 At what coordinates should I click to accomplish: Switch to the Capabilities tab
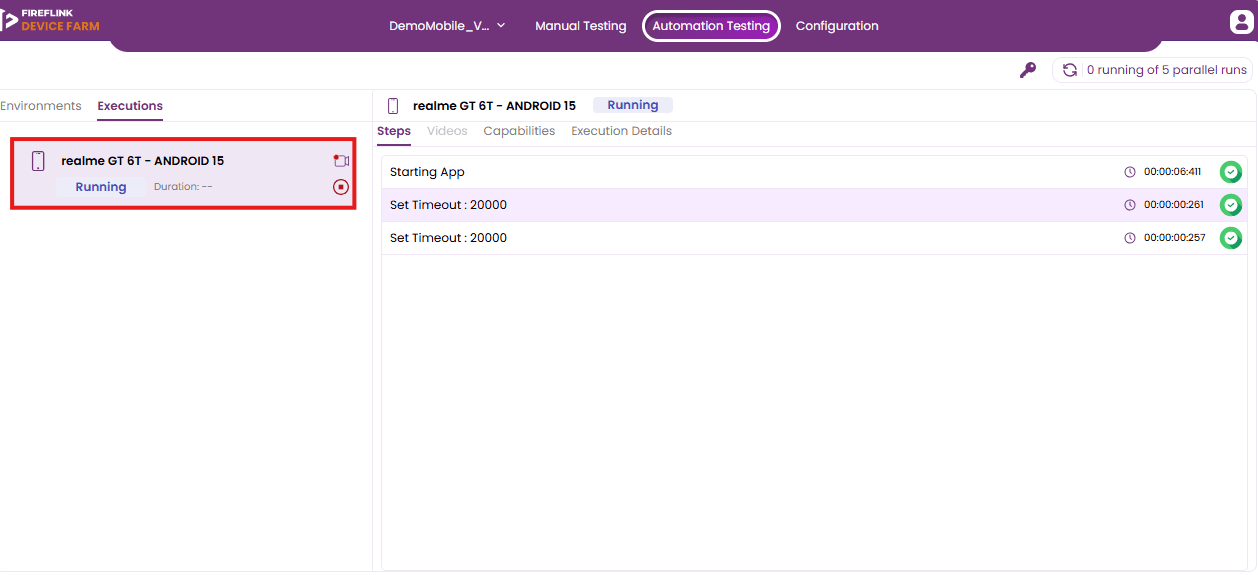[519, 131]
